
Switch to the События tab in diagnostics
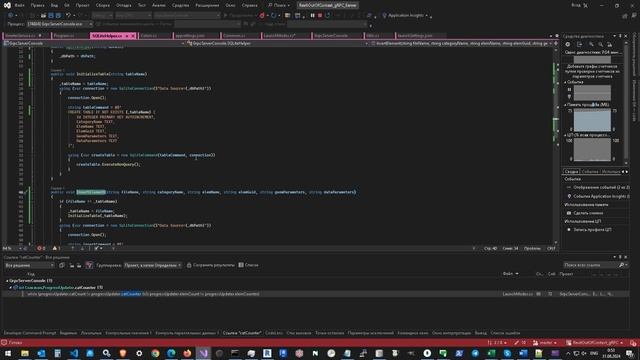590,172
